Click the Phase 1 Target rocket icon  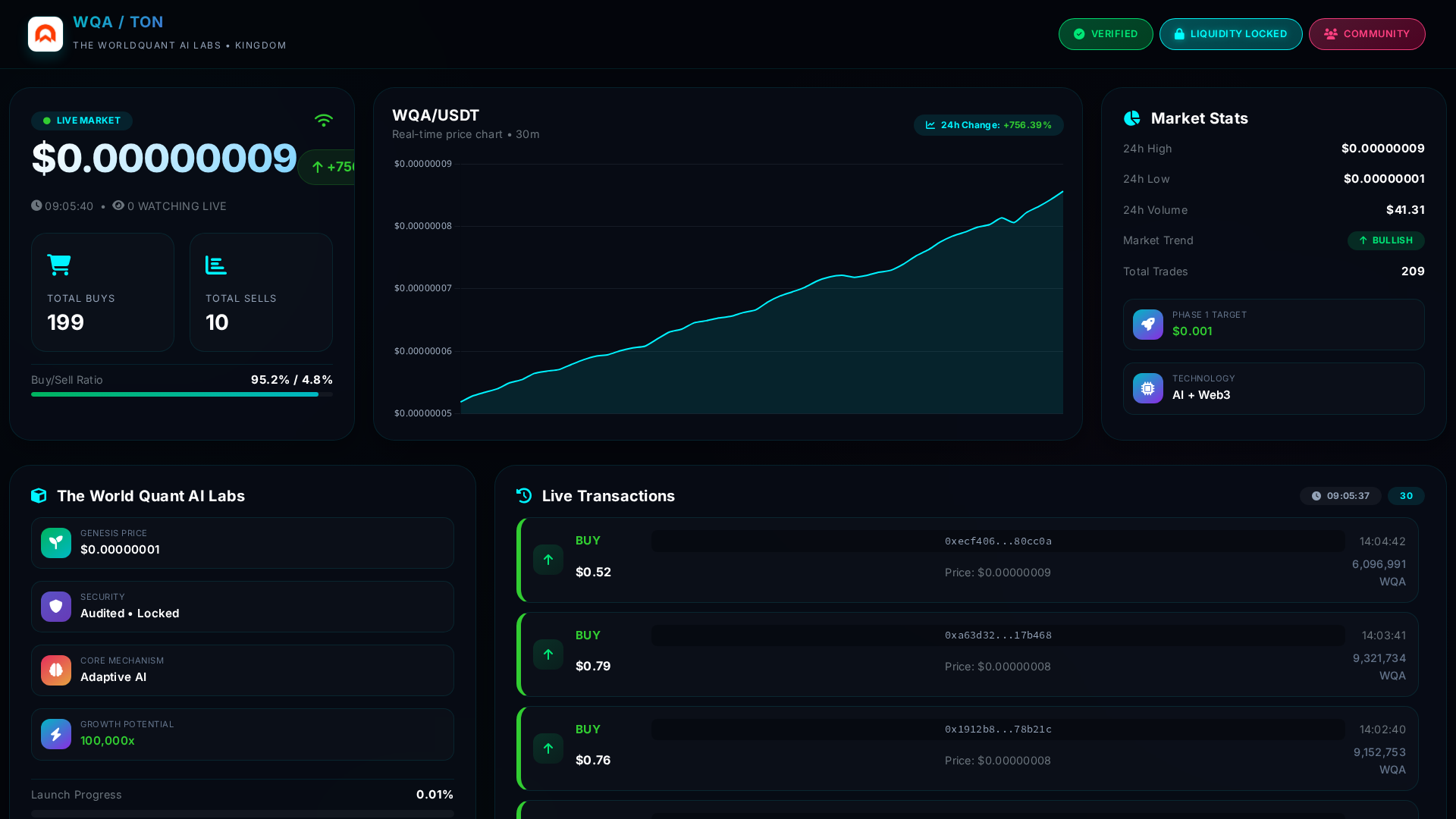tap(1148, 324)
